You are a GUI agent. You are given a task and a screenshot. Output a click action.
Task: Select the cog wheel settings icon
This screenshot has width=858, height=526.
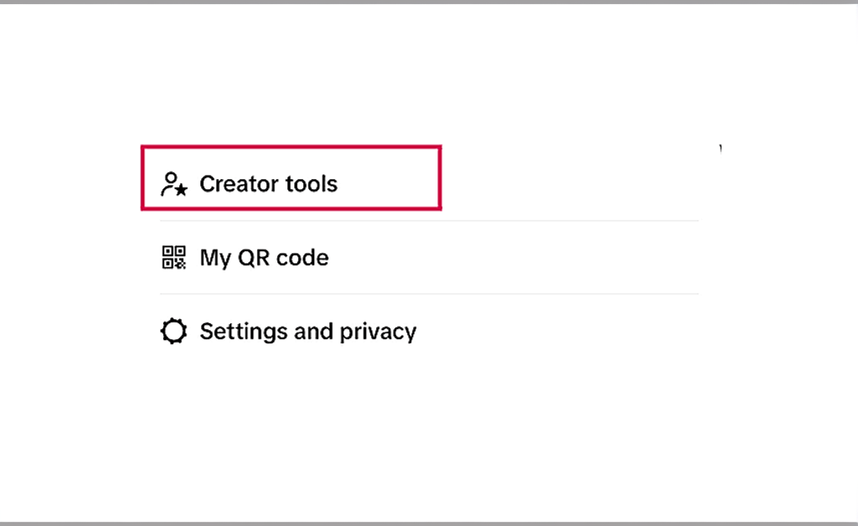(x=174, y=331)
